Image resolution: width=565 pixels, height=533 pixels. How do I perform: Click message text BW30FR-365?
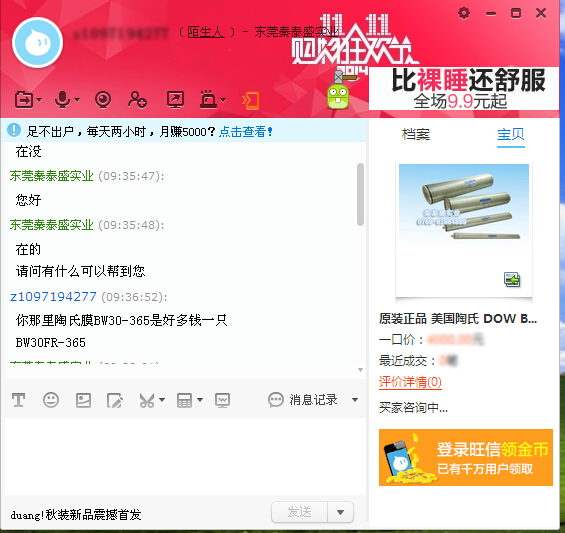(51, 342)
